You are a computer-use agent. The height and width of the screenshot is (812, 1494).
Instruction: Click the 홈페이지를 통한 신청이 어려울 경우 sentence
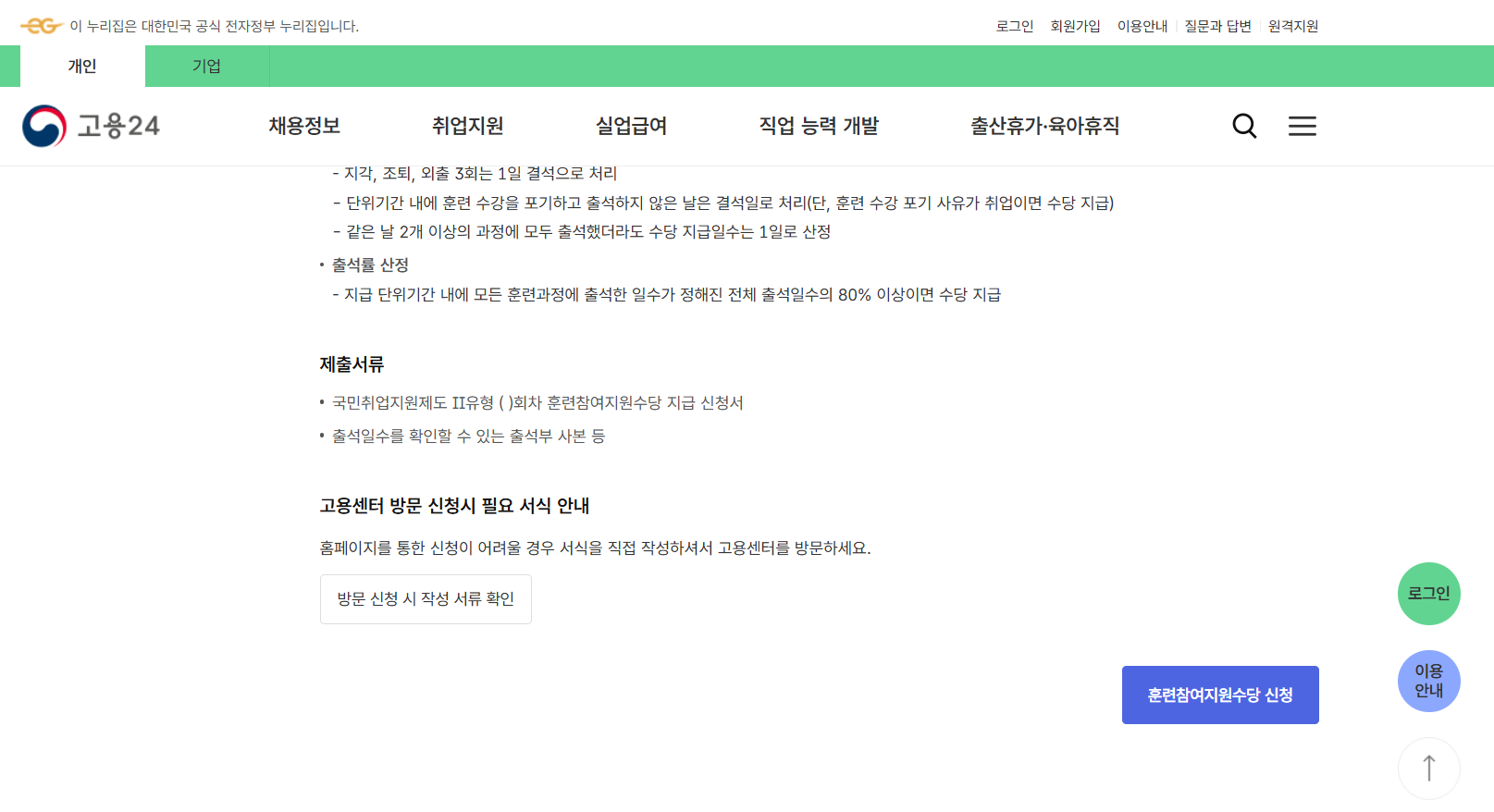595,548
